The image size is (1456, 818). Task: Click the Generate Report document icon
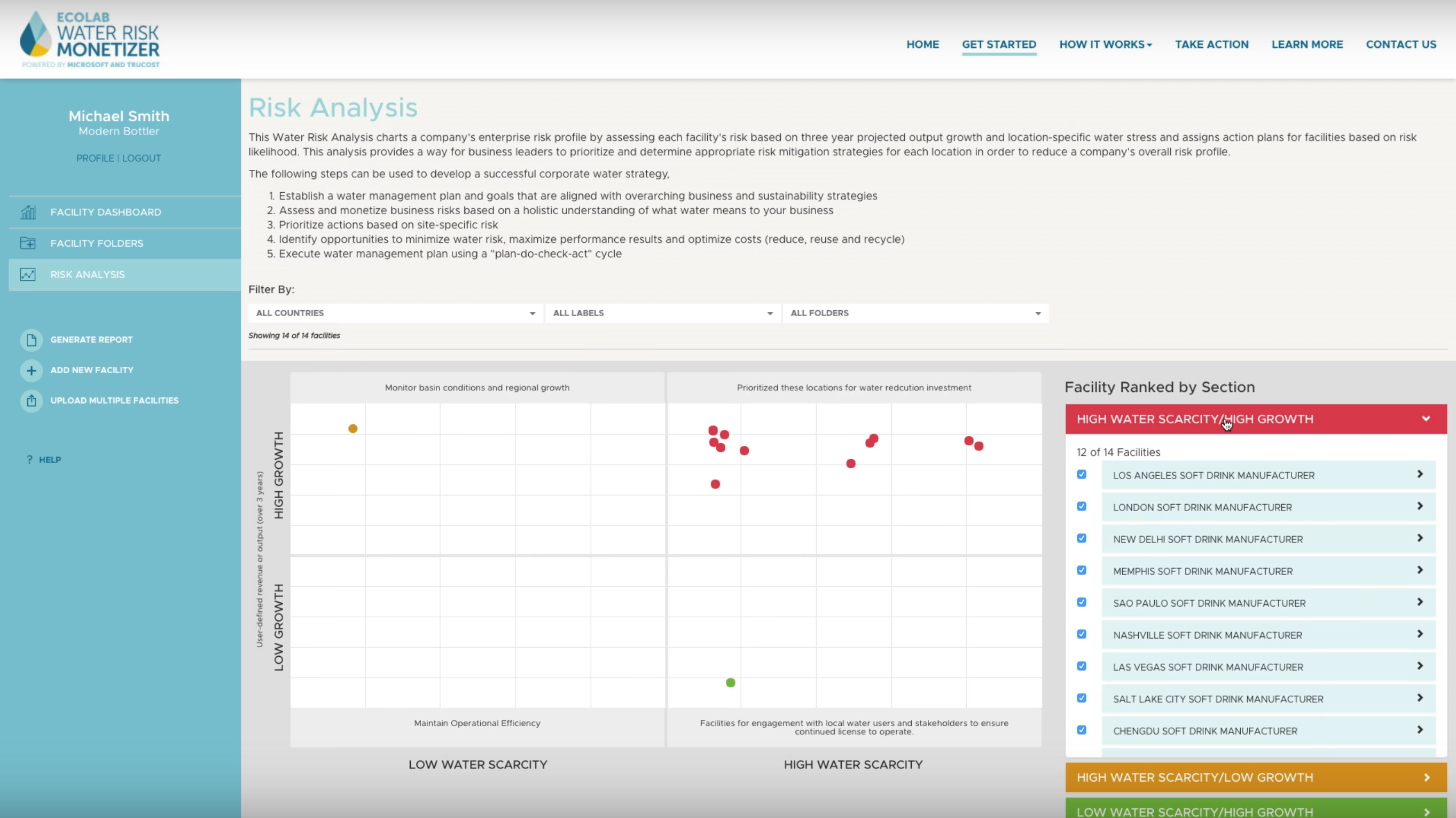[32, 340]
